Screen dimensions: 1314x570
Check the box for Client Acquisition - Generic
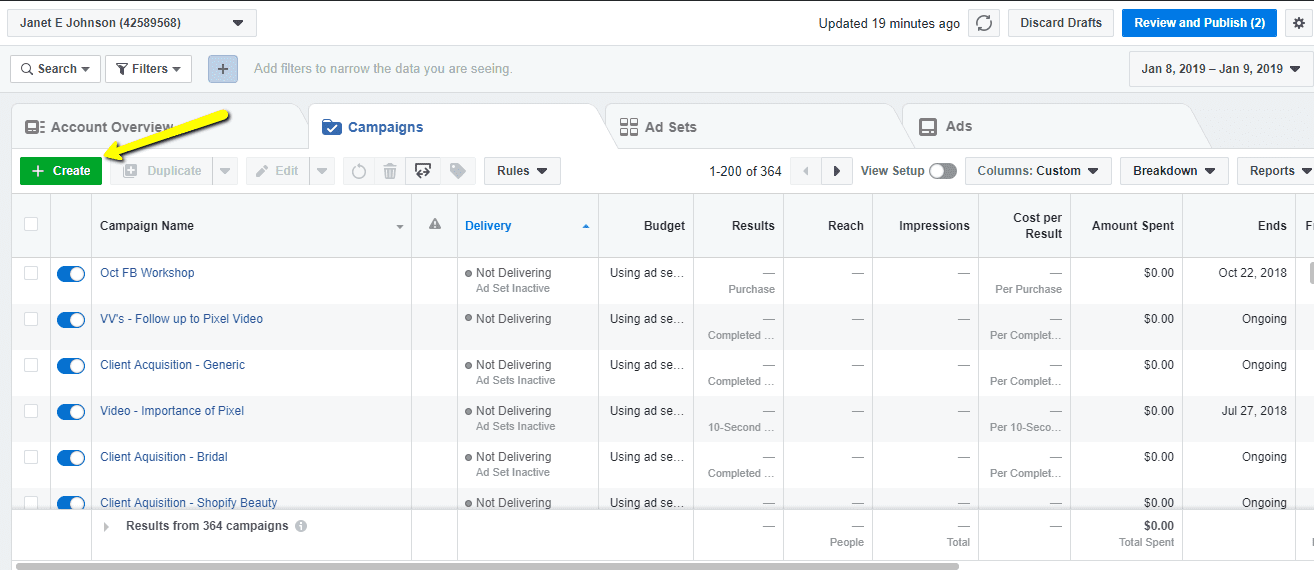pyautogui.click(x=31, y=365)
